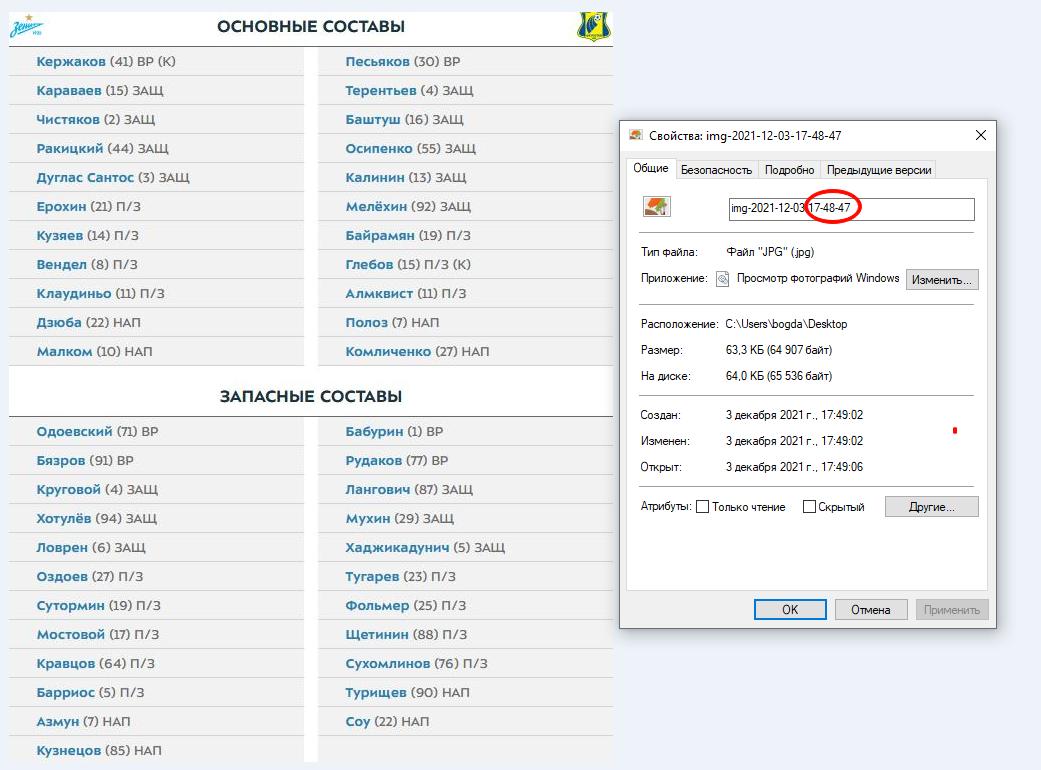Open player link Дуглас Сантос
The image size is (1041, 770).
click(85, 177)
